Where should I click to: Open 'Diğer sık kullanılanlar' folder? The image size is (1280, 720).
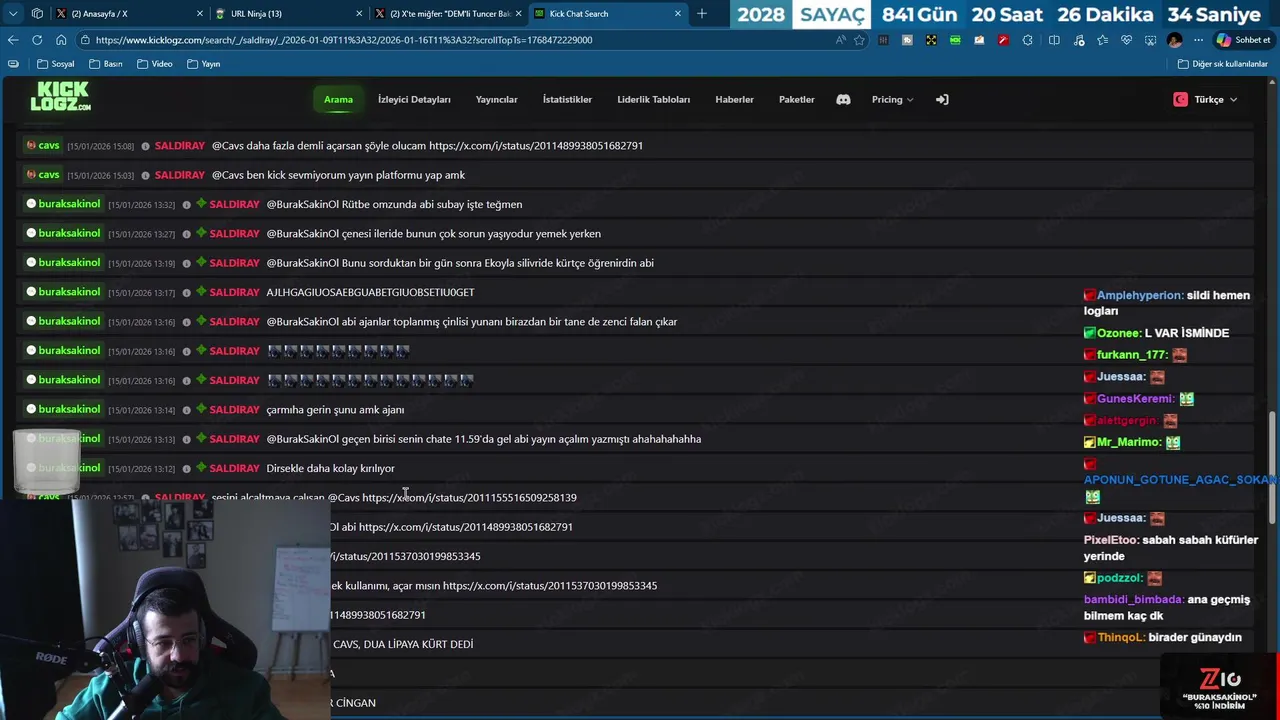(1223, 64)
